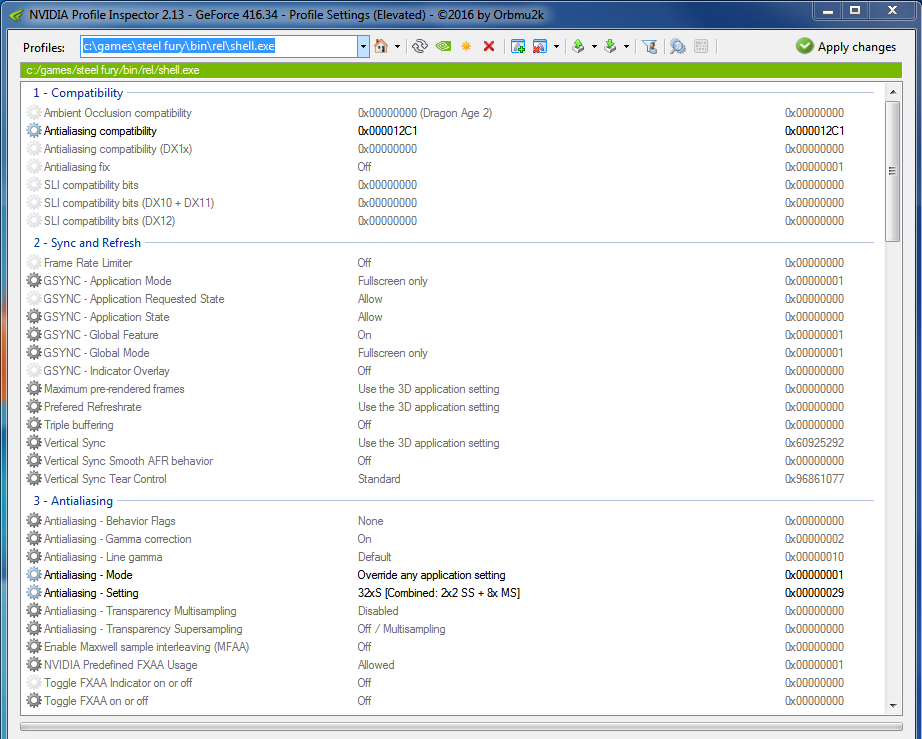Click the gear icon beside Toggle FXAA on or off

pyautogui.click(x=34, y=700)
